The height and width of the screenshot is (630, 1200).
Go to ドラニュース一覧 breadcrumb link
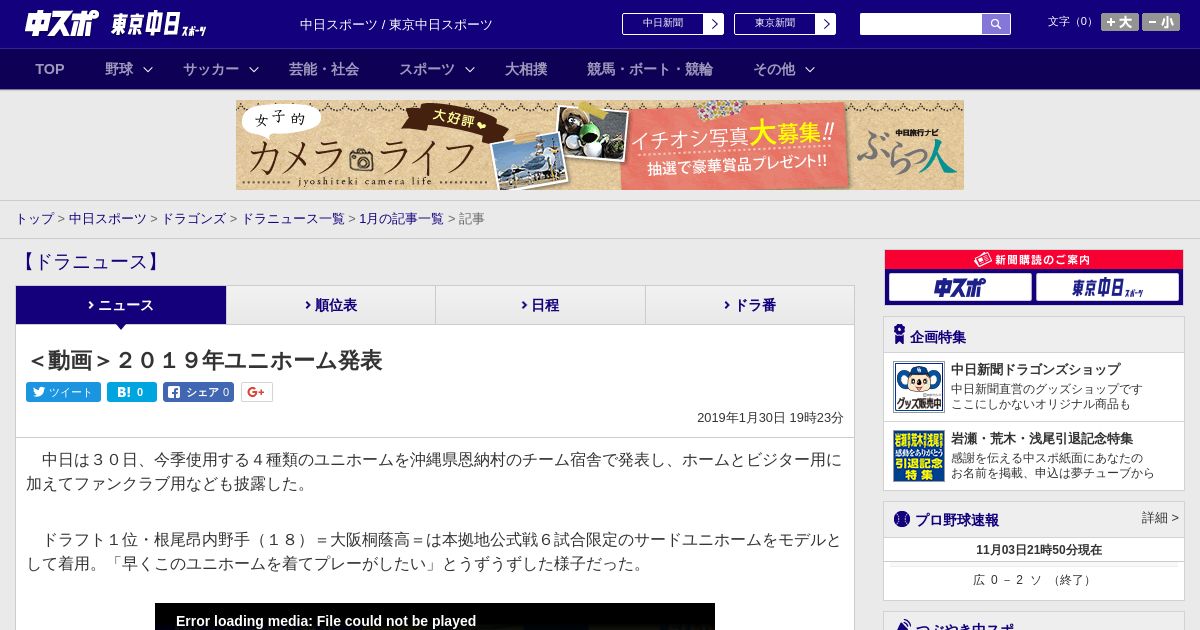(x=293, y=219)
